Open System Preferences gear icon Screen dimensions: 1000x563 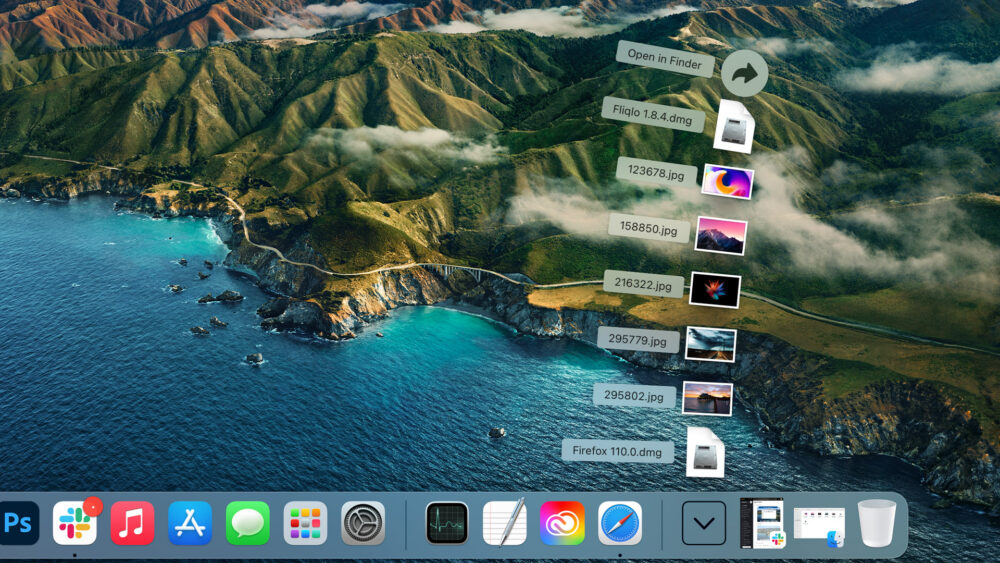tap(363, 523)
